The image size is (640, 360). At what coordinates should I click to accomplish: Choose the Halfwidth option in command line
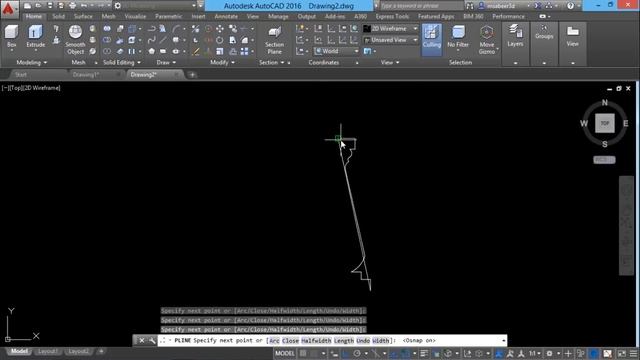pyautogui.click(x=316, y=340)
